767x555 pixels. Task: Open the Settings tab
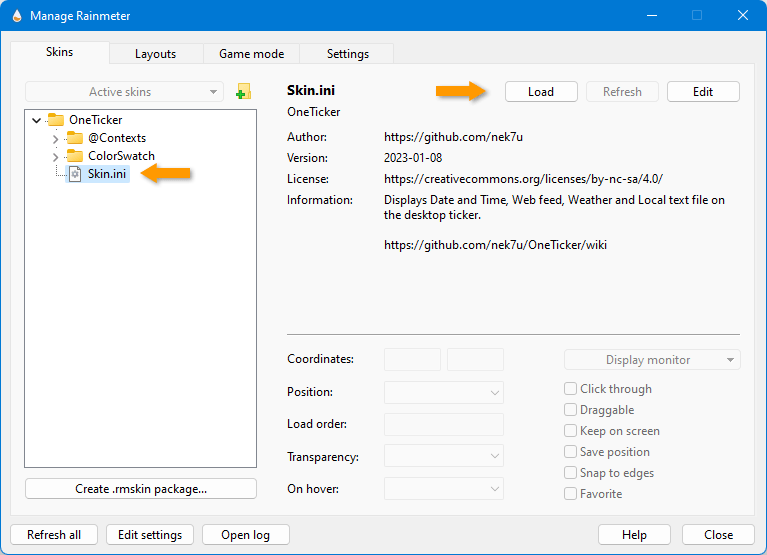[x=348, y=54]
